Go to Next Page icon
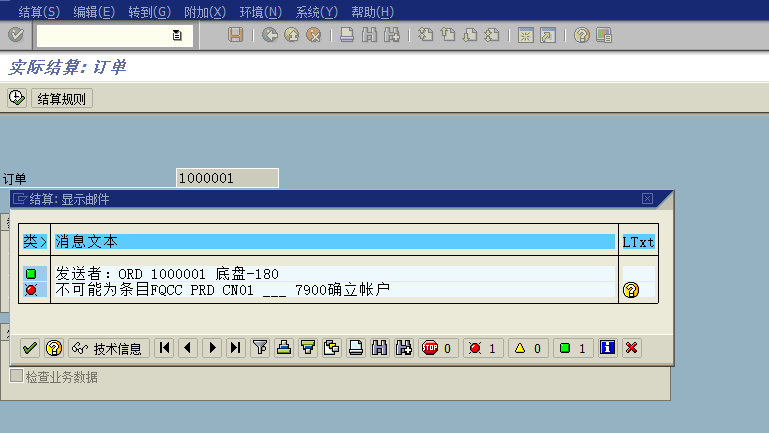Screen dimensions: 769x433 (470, 35)
